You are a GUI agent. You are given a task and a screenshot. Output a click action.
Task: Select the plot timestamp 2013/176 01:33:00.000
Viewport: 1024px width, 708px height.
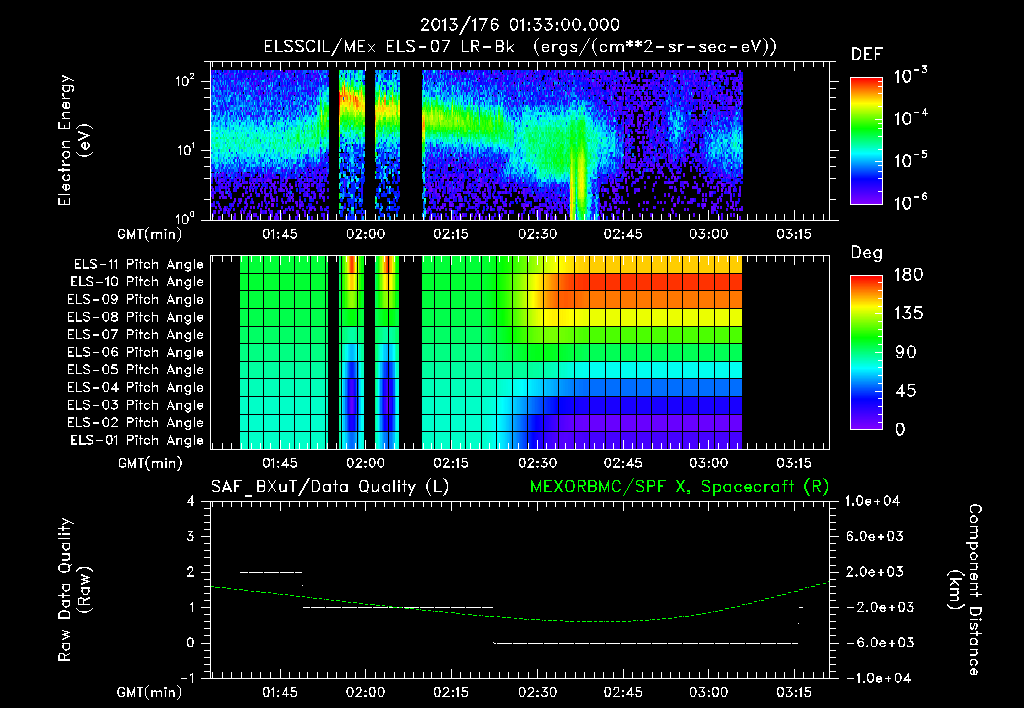point(520,25)
